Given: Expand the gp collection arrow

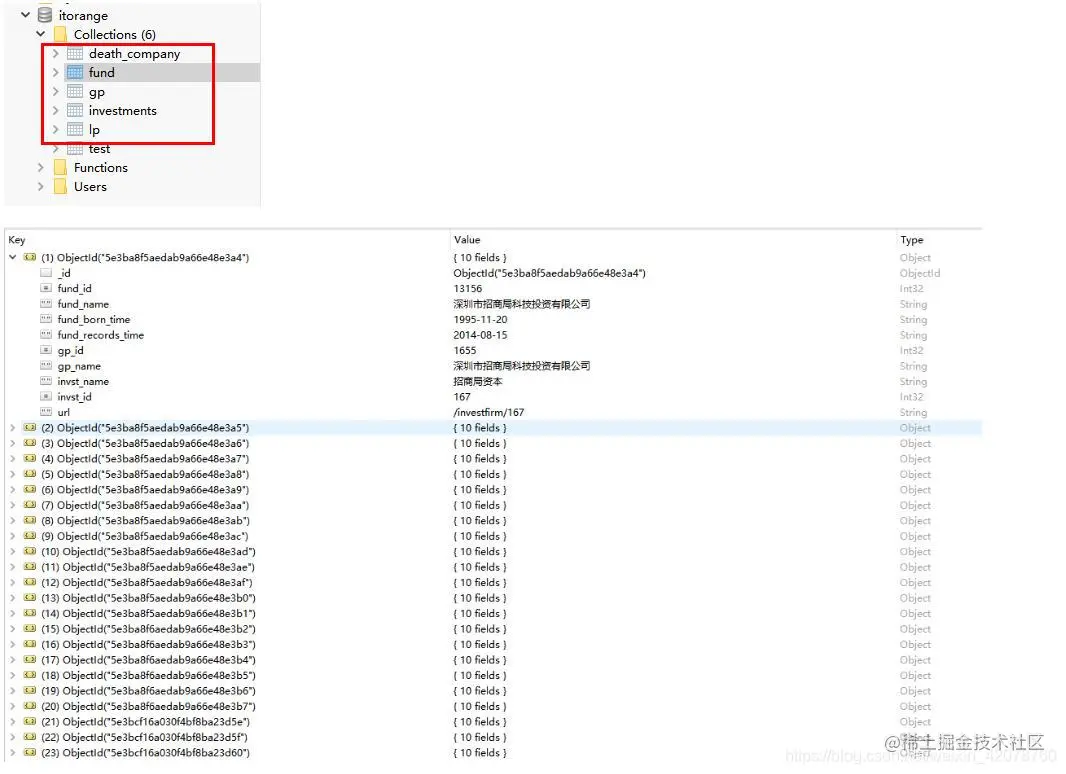Looking at the screenshot, I should pyautogui.click(x=56, y=91).
